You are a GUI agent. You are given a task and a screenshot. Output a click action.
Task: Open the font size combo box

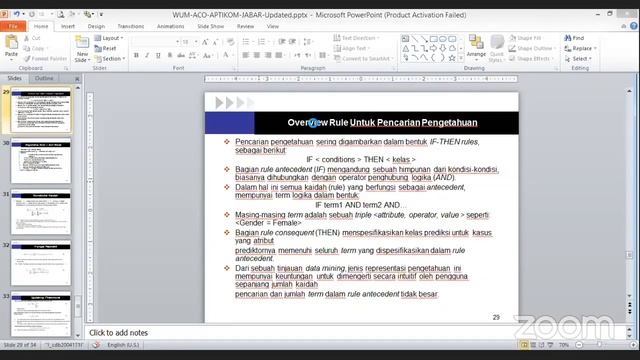click(x=190, y=42)
